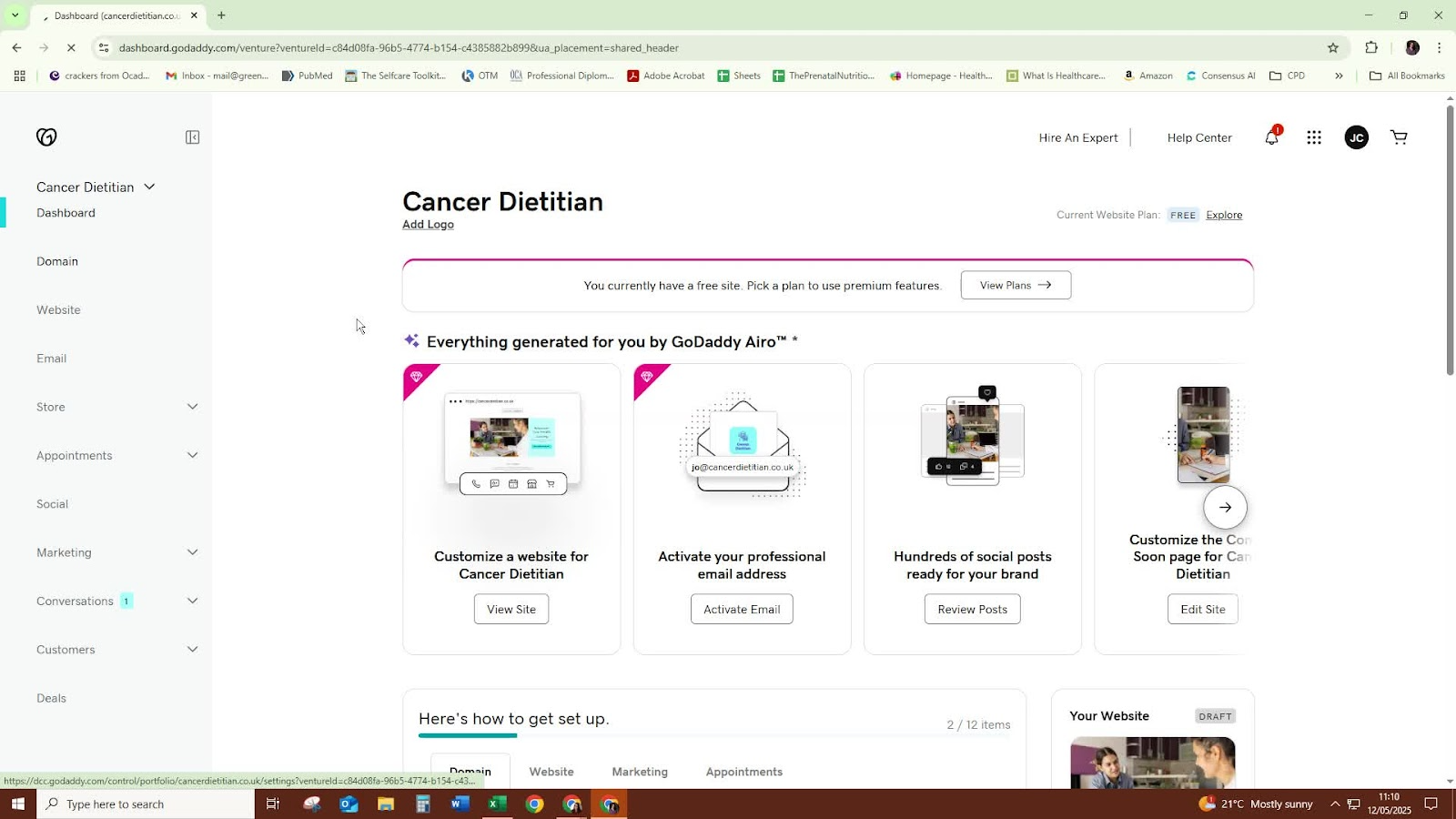Stop loading the page
The width and height of the screenshot is (1456, 819).
tap(72, 47)
